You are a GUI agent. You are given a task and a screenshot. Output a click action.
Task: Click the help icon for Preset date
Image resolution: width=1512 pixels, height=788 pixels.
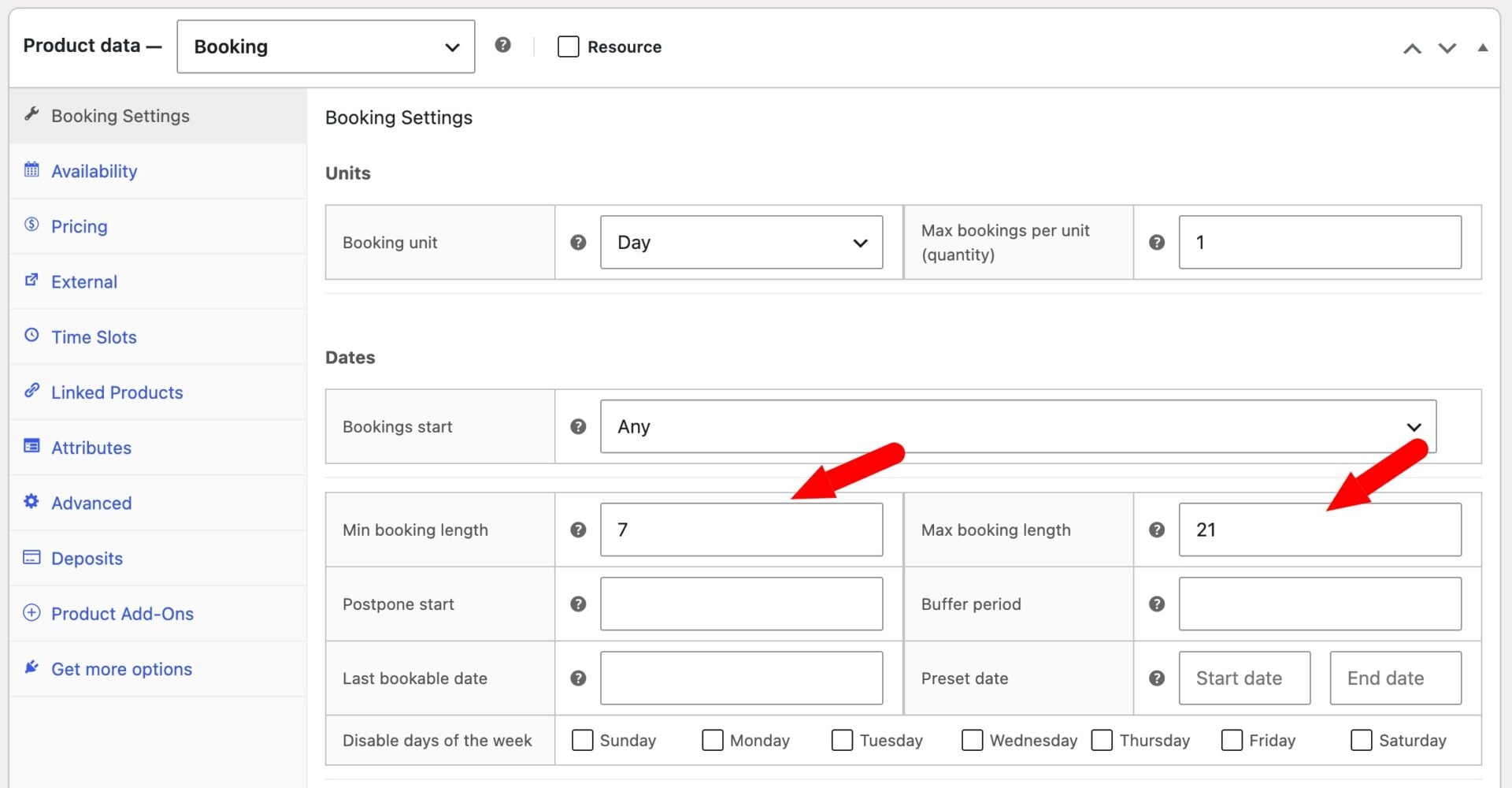point(1157,678)
